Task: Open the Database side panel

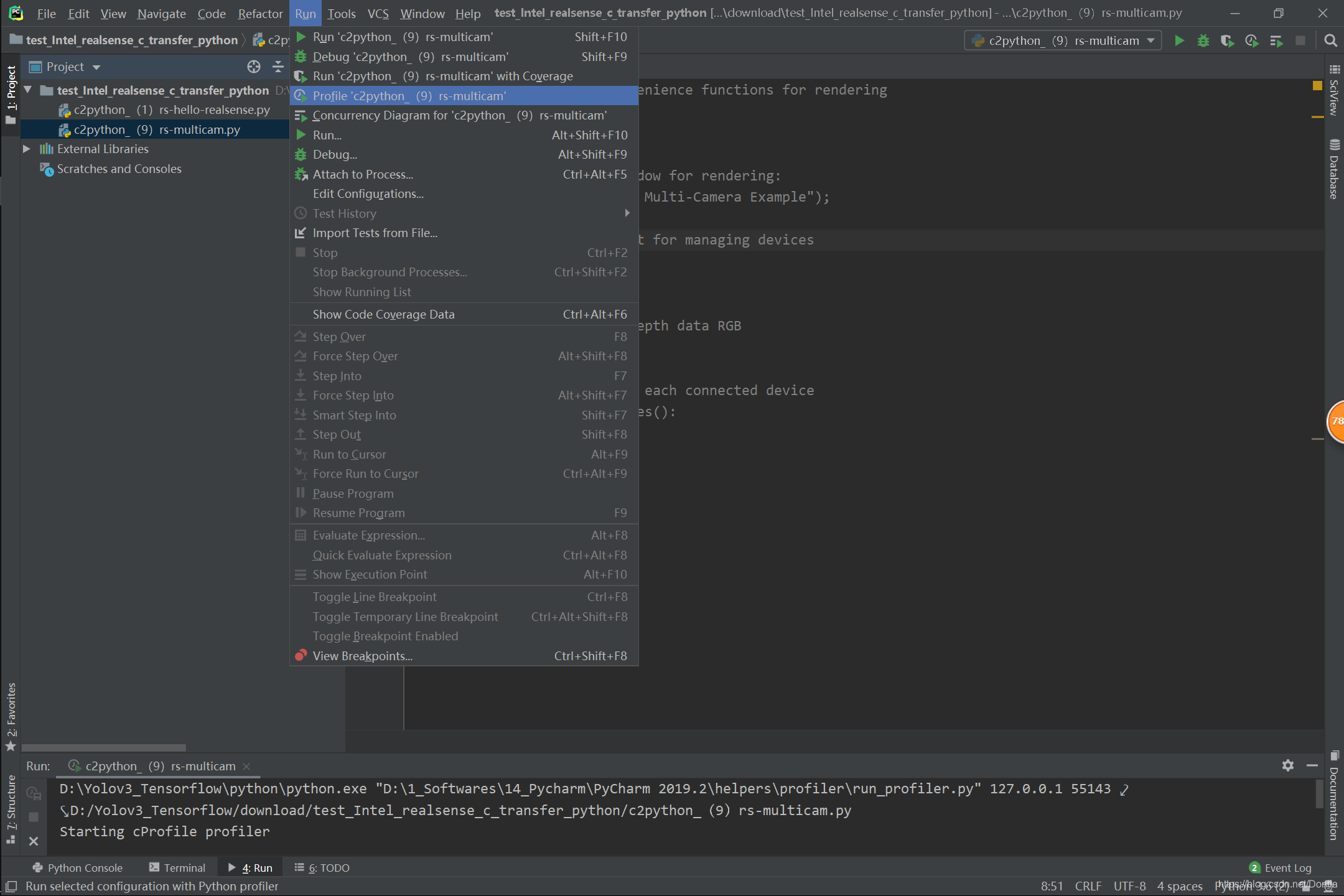Action: pyautogui.click(x=1335, y=169)
